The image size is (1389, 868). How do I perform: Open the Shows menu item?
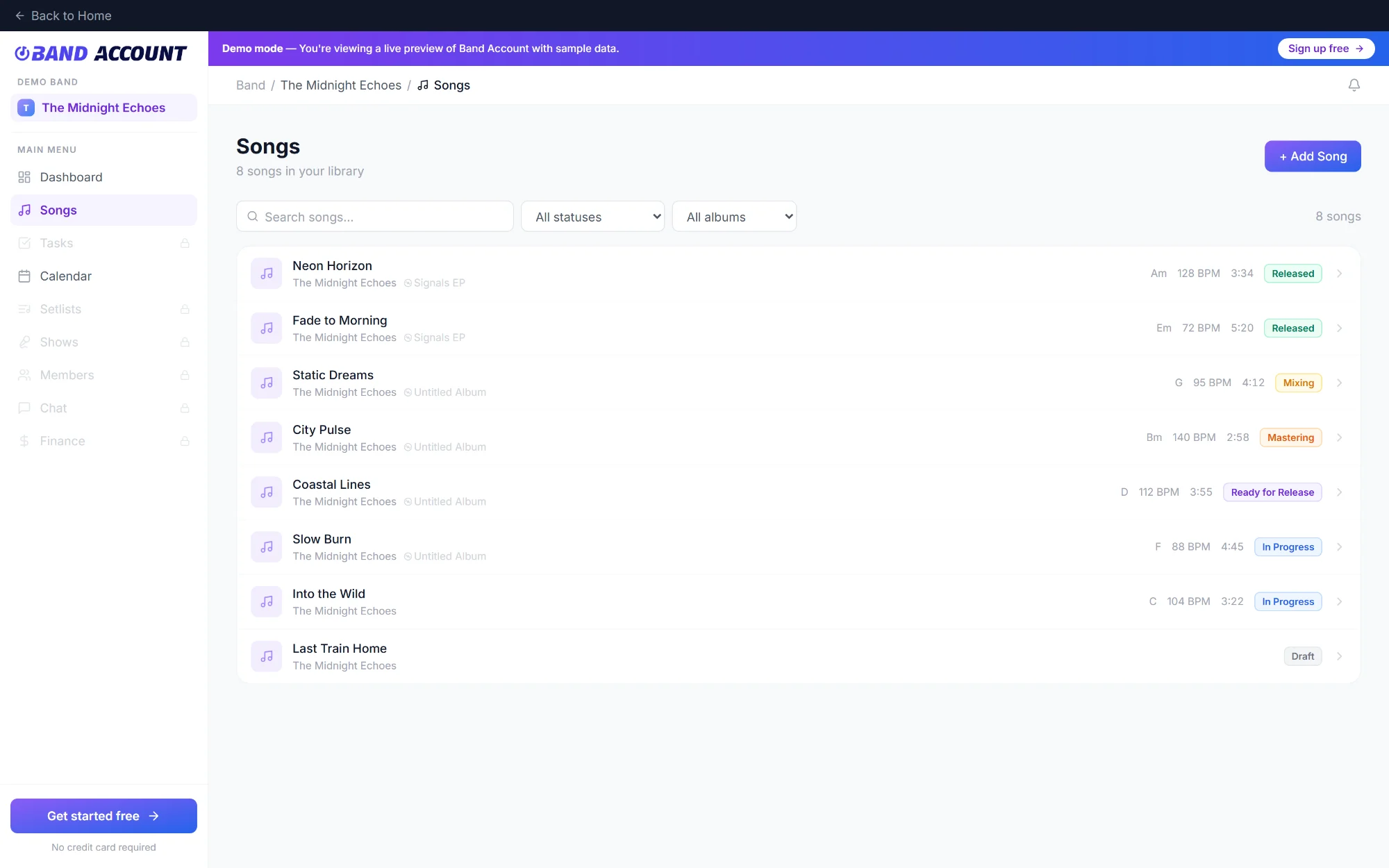point(103,342)
